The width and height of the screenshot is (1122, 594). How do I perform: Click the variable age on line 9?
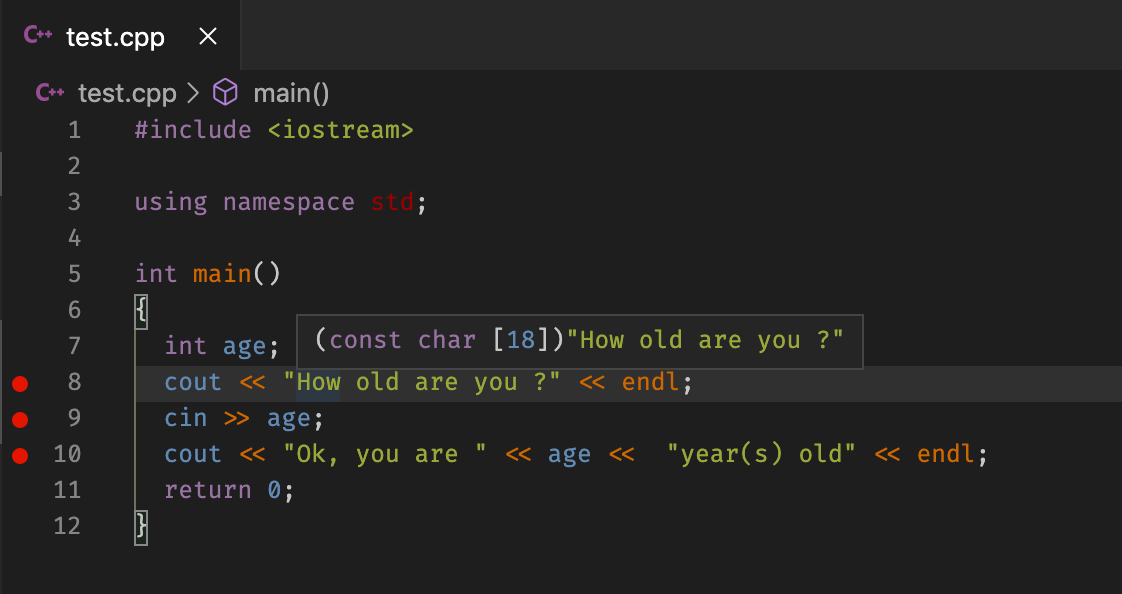pos(287,418)
